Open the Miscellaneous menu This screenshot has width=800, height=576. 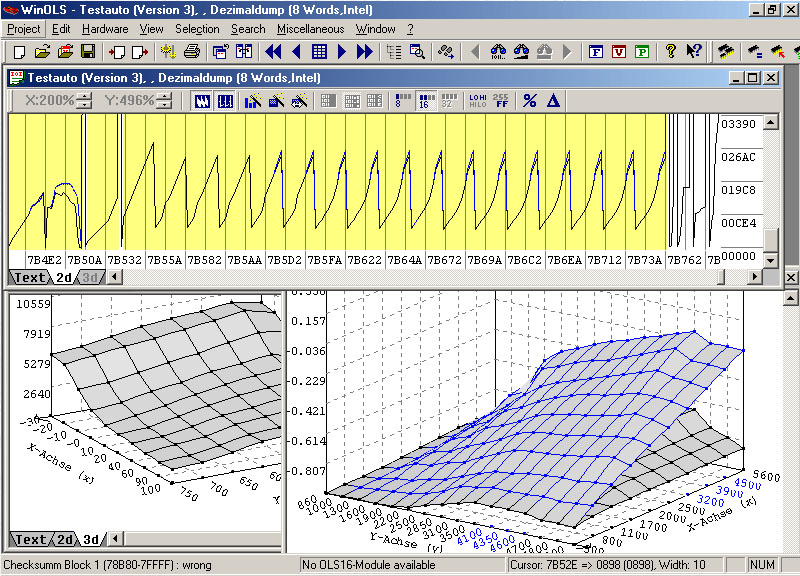[310, 29]
